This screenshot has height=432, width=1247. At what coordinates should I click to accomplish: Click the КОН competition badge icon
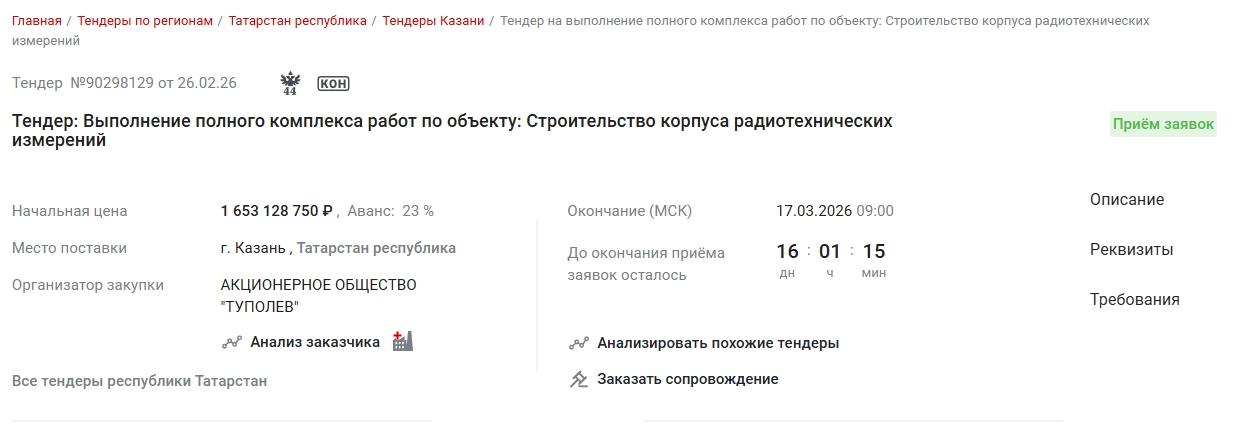coord(333,83)
